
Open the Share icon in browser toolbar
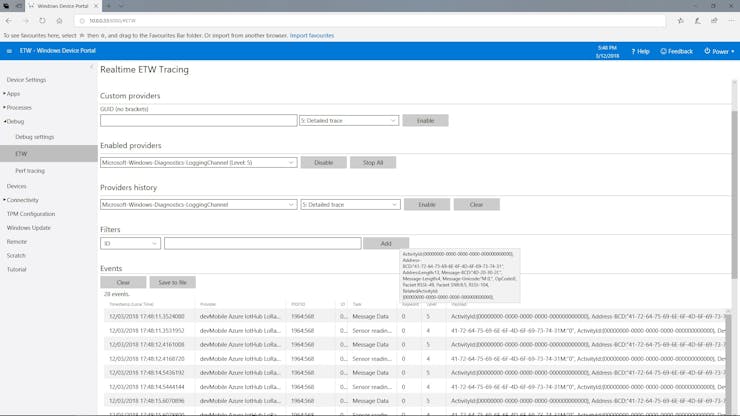click(714, 21)
